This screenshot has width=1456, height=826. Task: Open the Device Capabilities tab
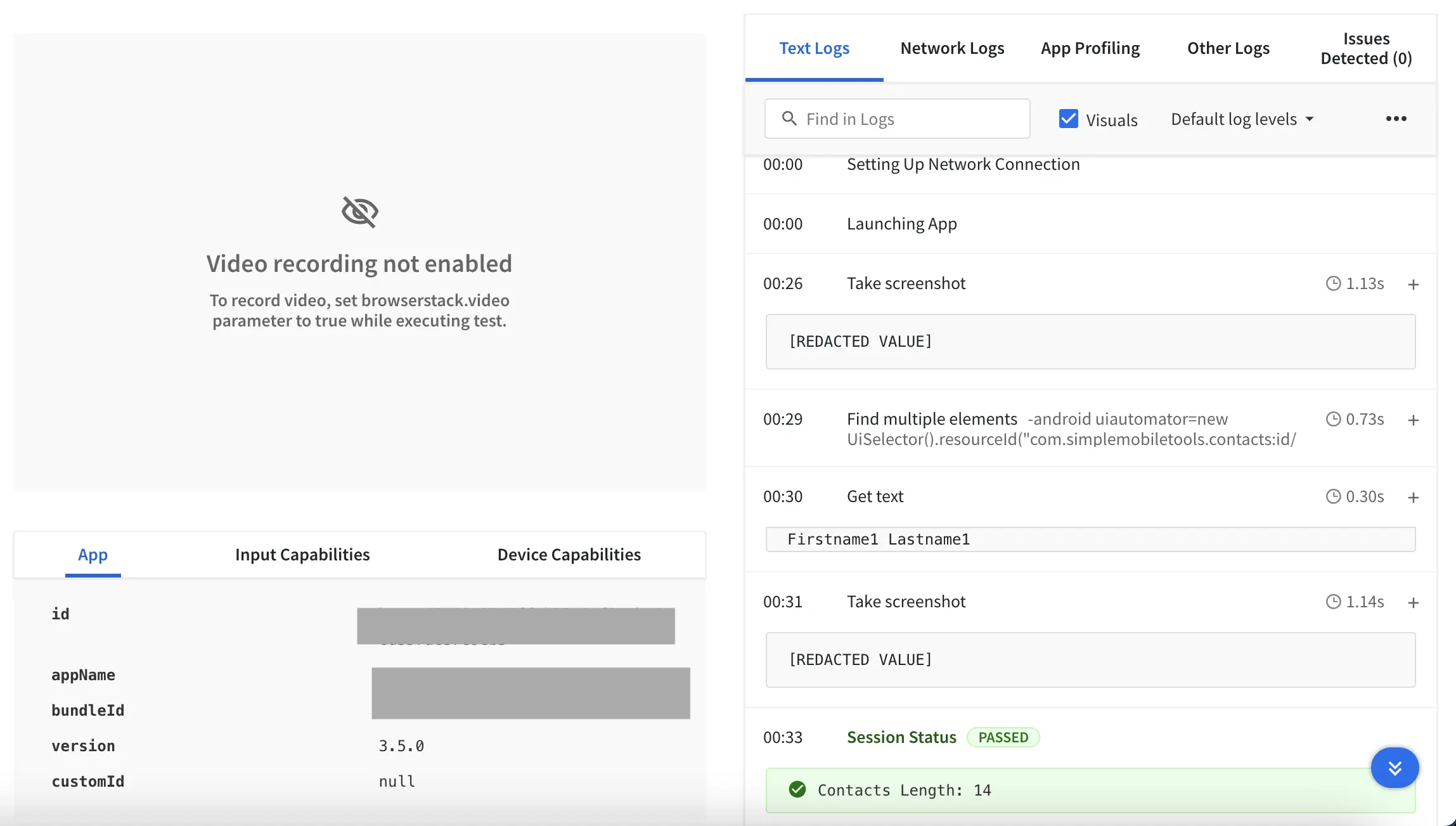(569, 555)
